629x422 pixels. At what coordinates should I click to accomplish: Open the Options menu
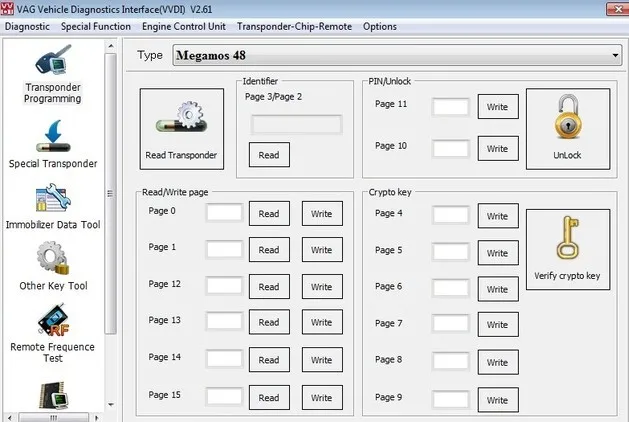tap(380, 26)
